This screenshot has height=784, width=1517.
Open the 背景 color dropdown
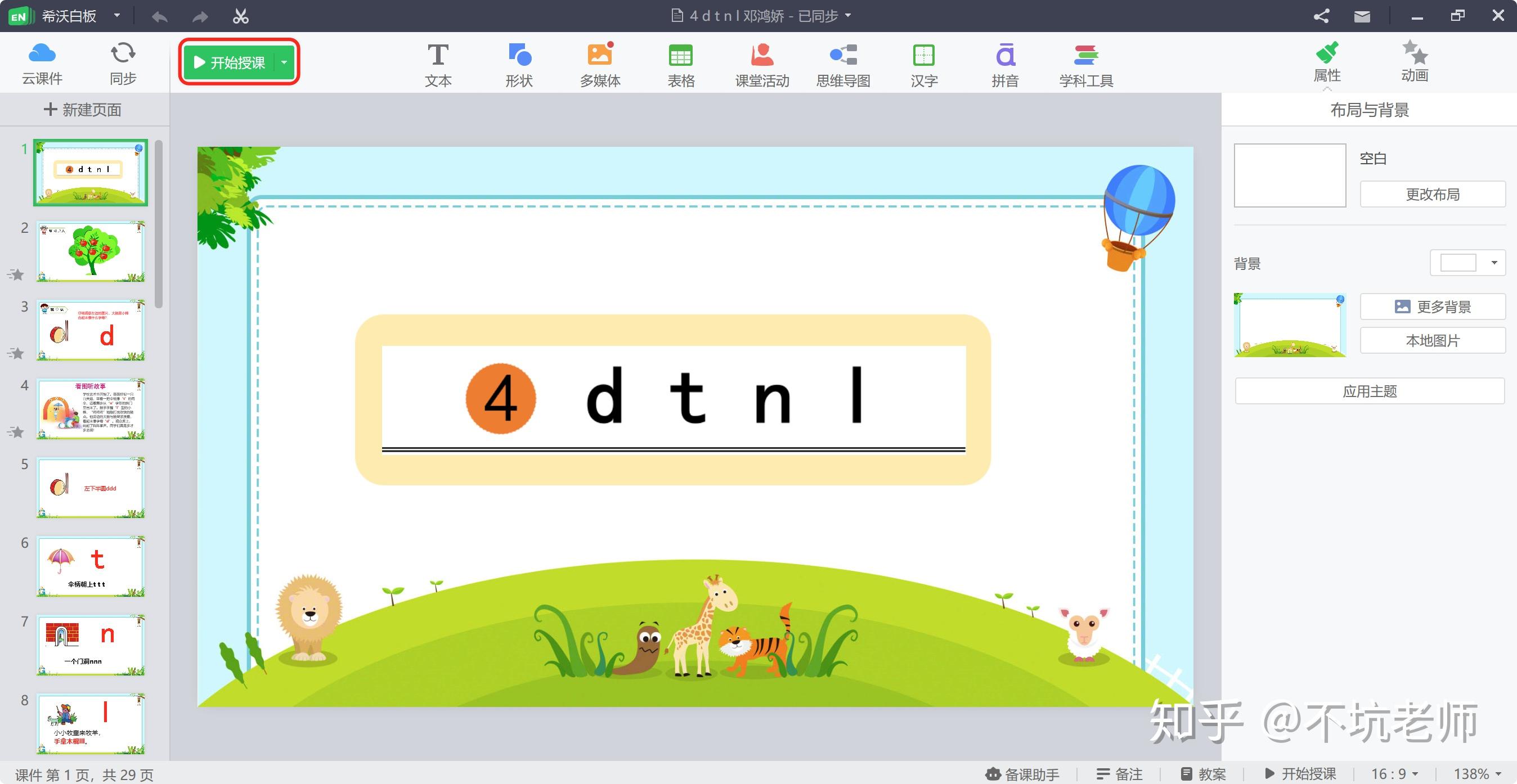[x=1493, y=263]
